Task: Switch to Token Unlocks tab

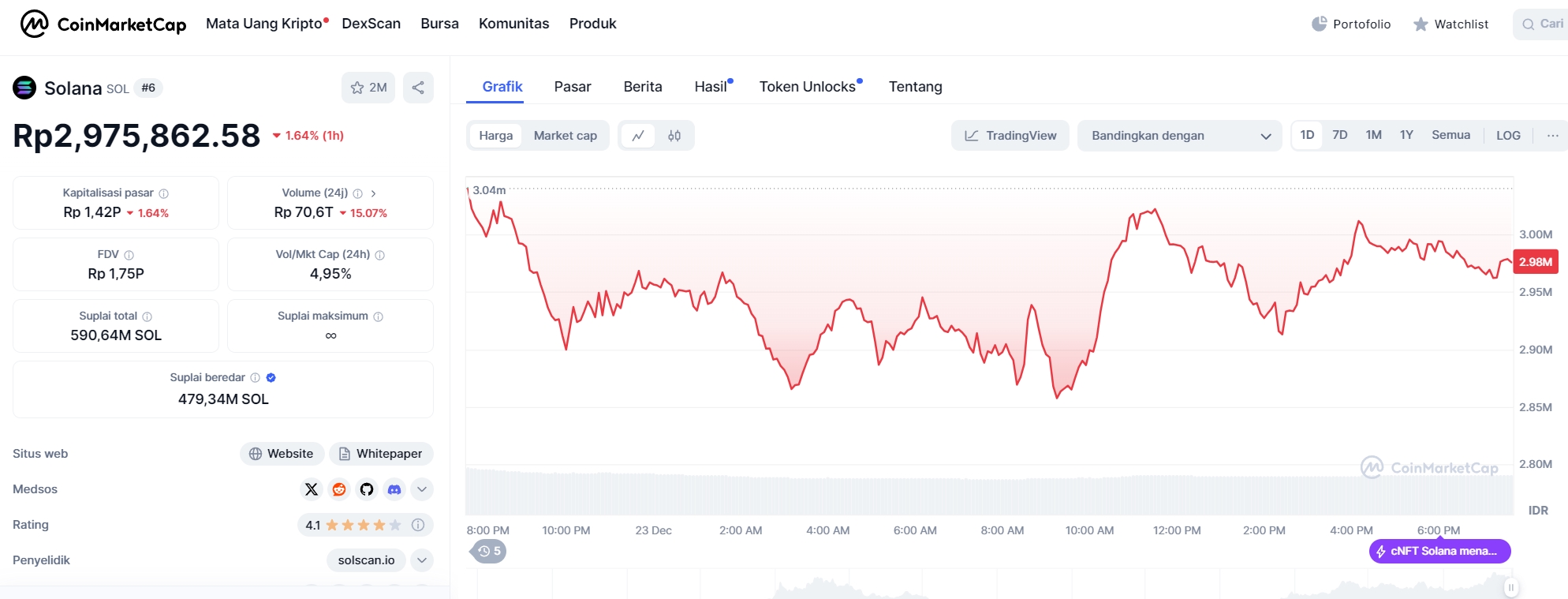Action: pos(809,87)
